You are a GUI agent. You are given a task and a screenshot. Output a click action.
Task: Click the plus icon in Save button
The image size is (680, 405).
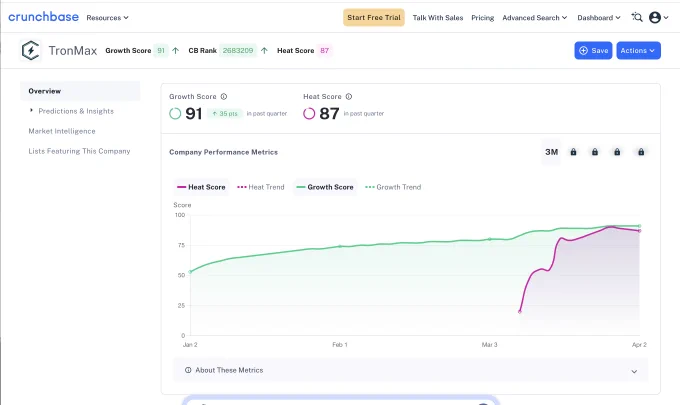coord(584,50)
